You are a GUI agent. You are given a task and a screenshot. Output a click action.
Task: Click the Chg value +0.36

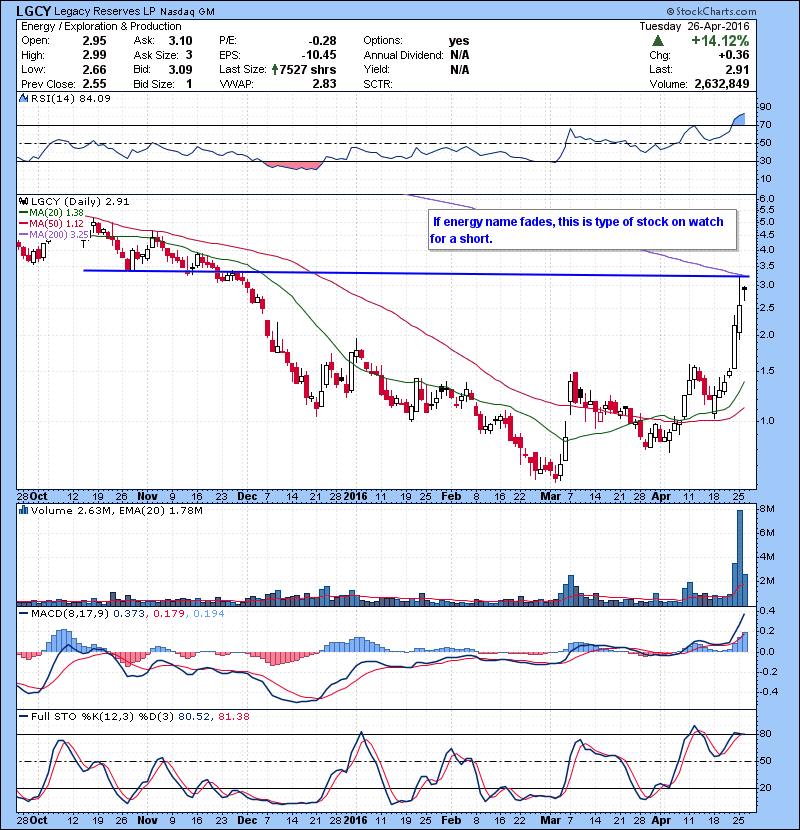[734, 55]
